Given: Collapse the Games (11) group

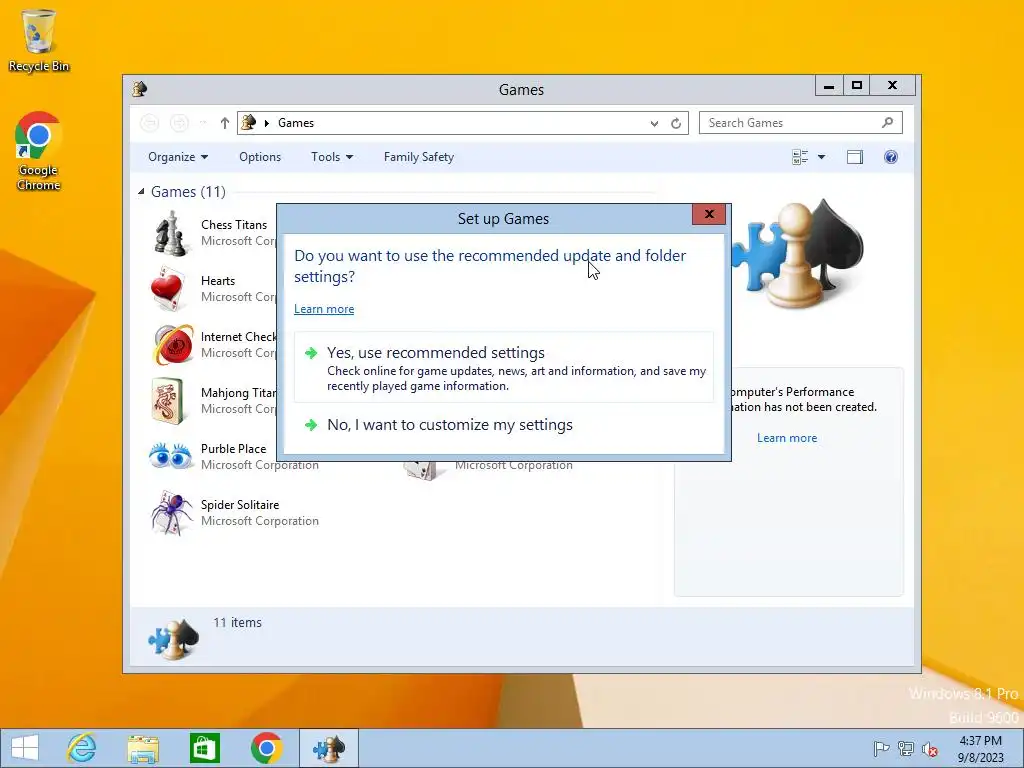Looking at the screenshot, I should 141,191.
